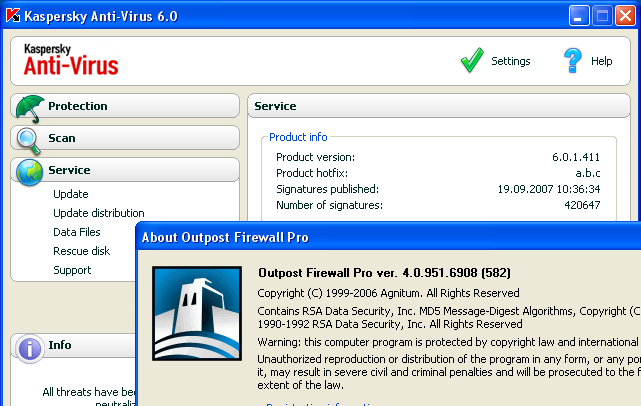Screen dimensions: 641x406
Task: Click the About Outpost Firewall Pro title bar
Action: 388,237
